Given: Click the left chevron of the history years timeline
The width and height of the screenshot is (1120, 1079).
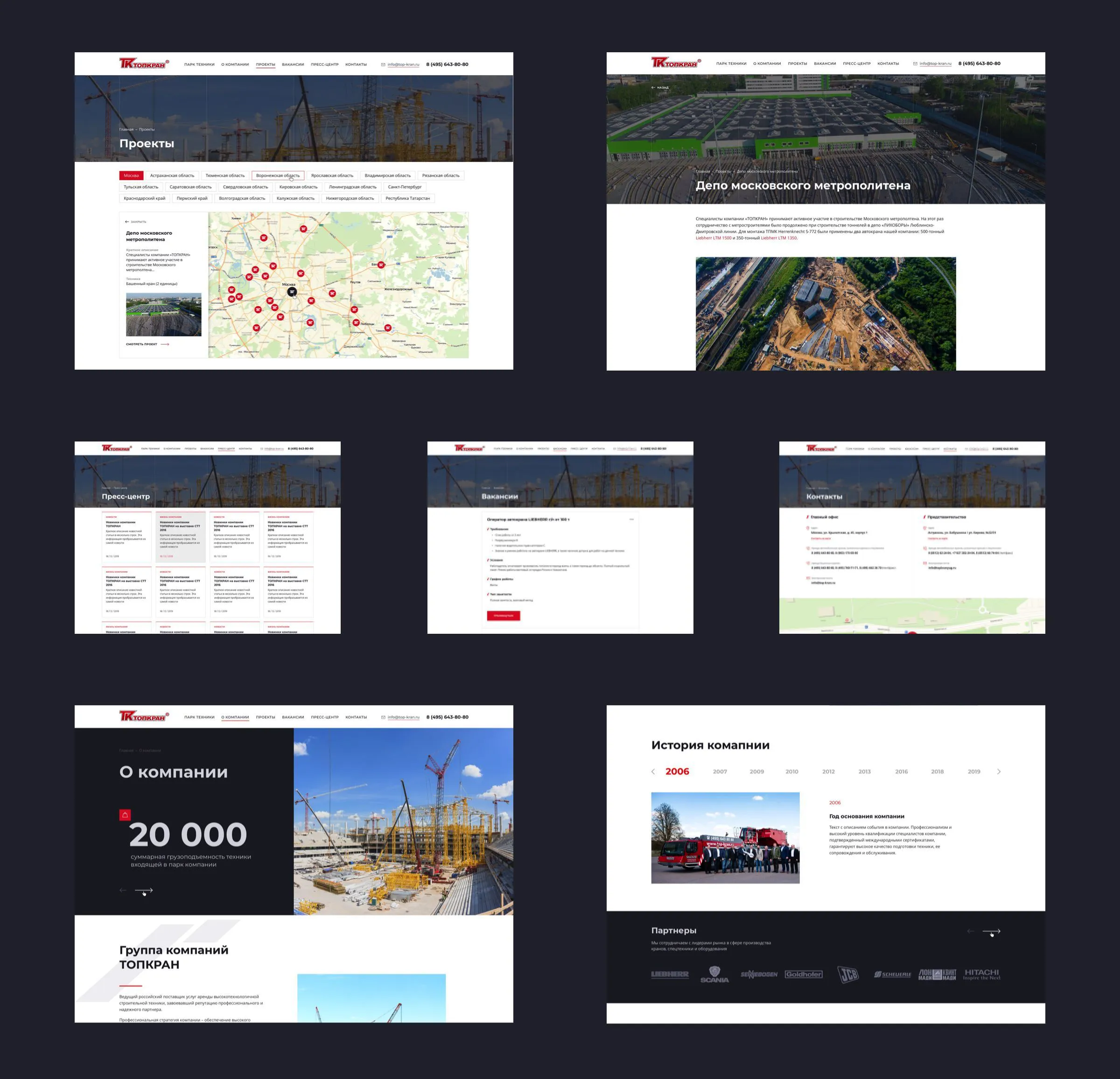Looking at the screenshot, I should (653, 771).
